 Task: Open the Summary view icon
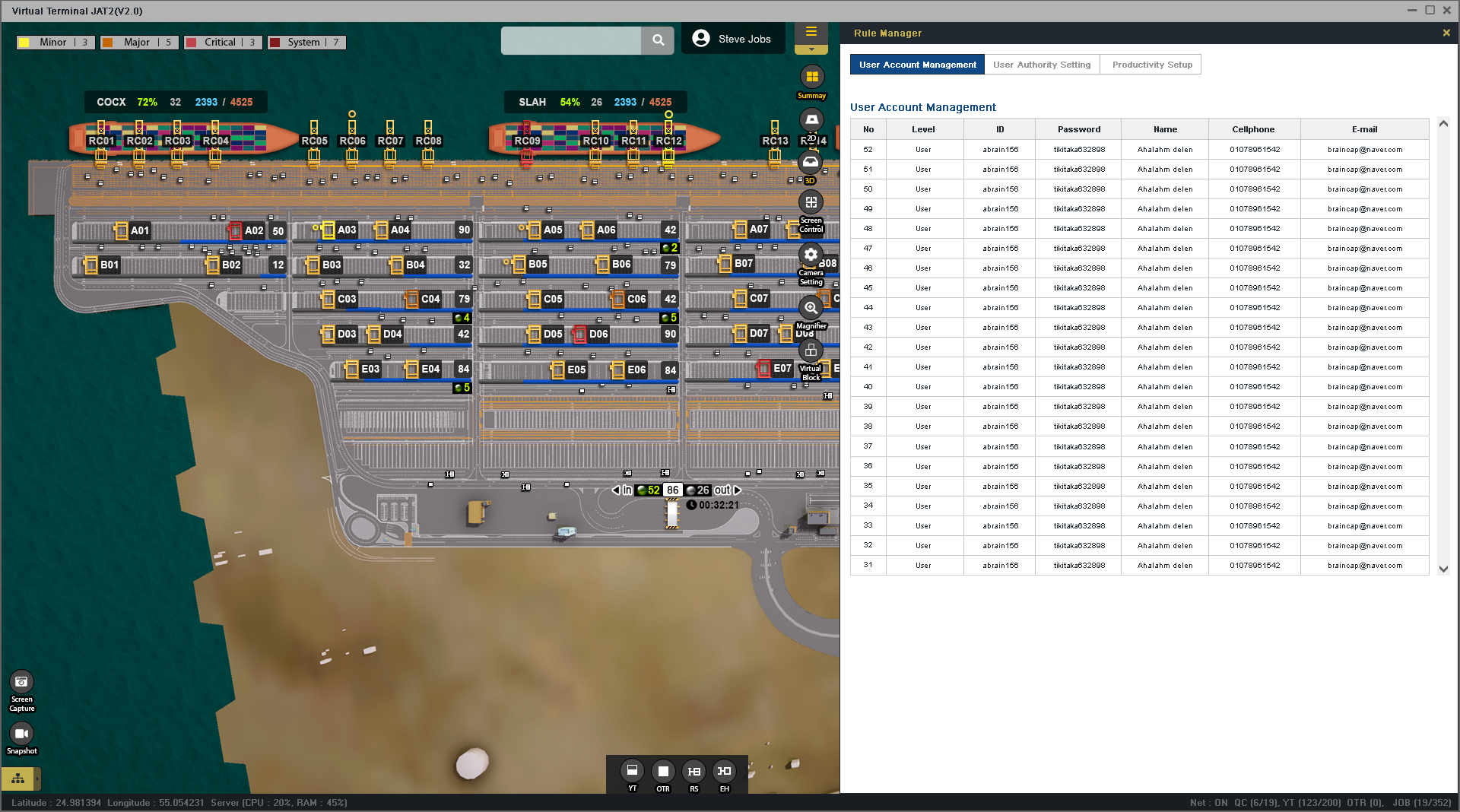(811, 77)
